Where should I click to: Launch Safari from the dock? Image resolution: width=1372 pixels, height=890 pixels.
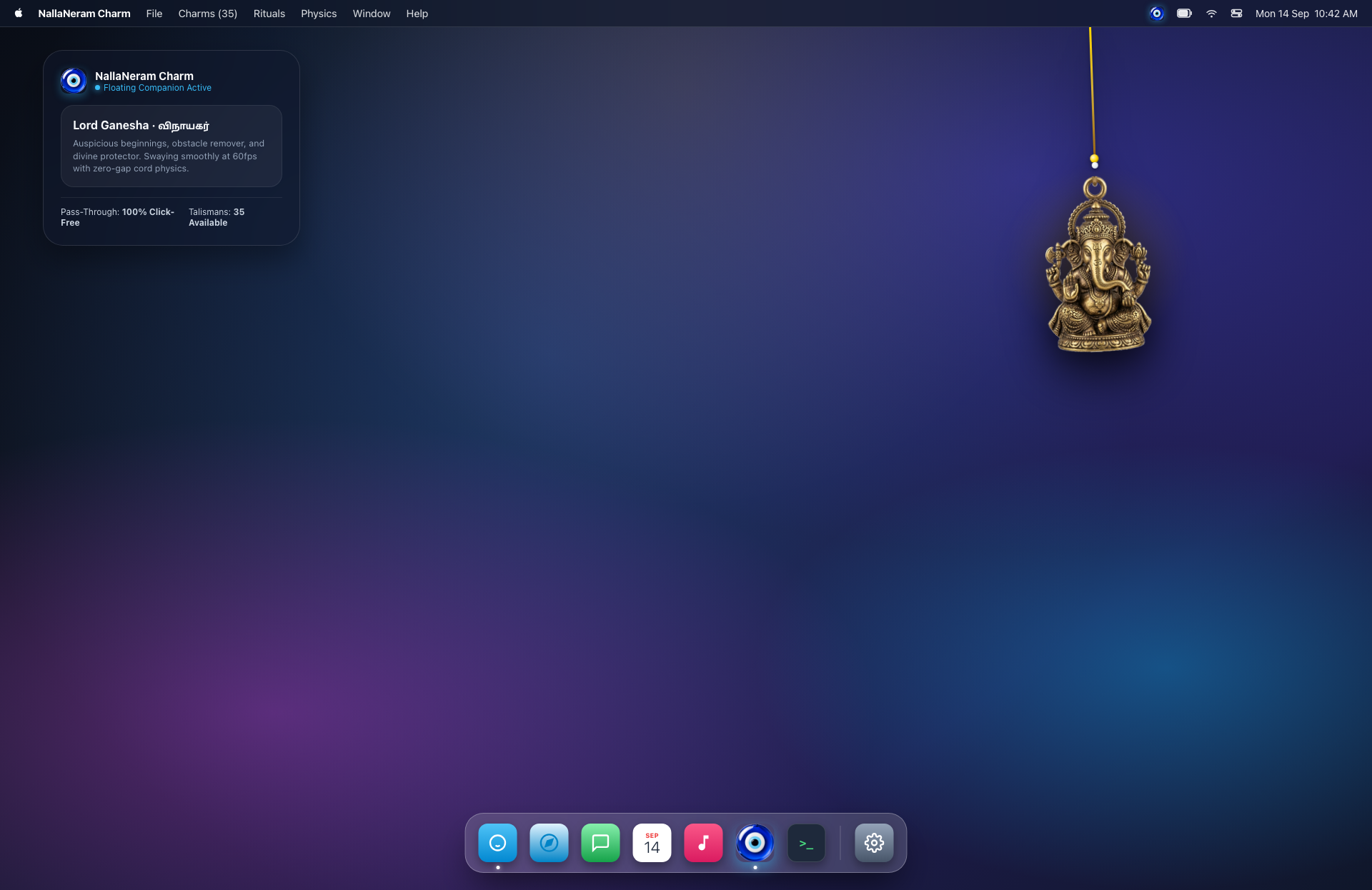point(549,843)
